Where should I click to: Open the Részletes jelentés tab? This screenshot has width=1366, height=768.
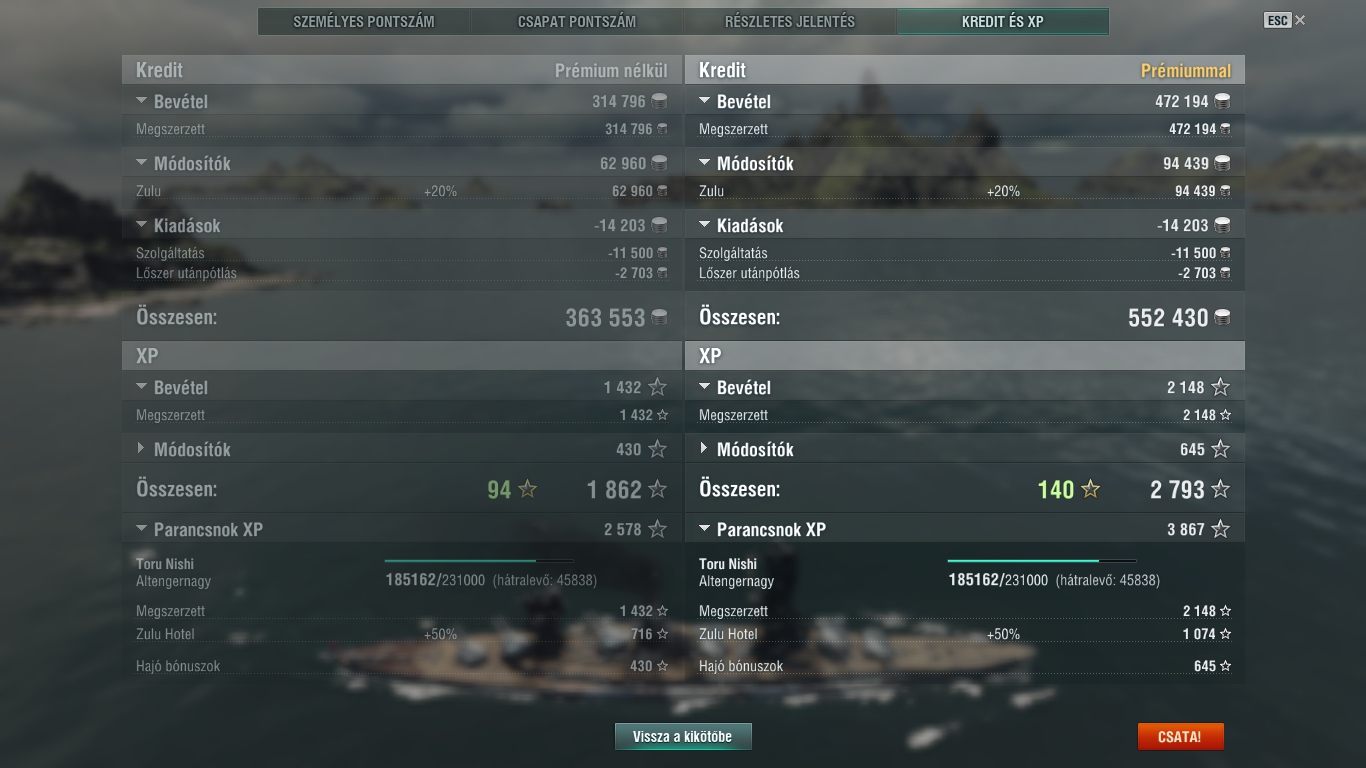click(790, 21)
